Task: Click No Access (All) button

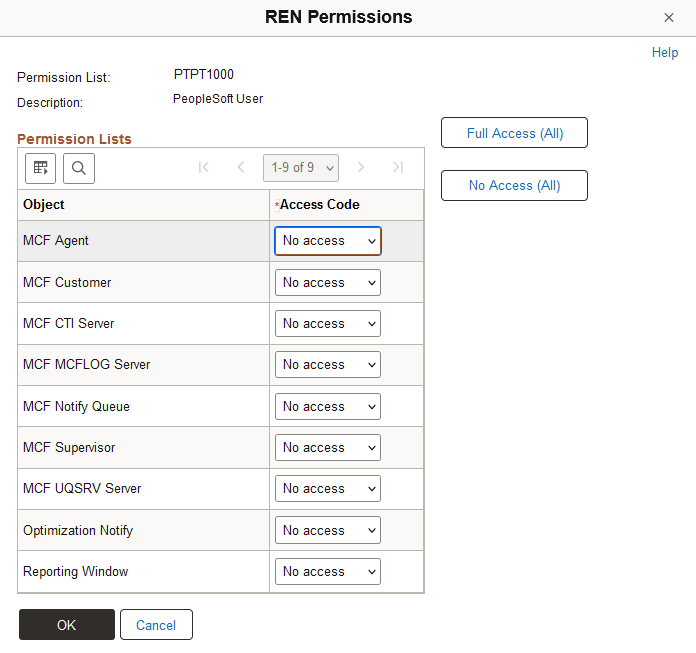Action: [x=514, y=185]
